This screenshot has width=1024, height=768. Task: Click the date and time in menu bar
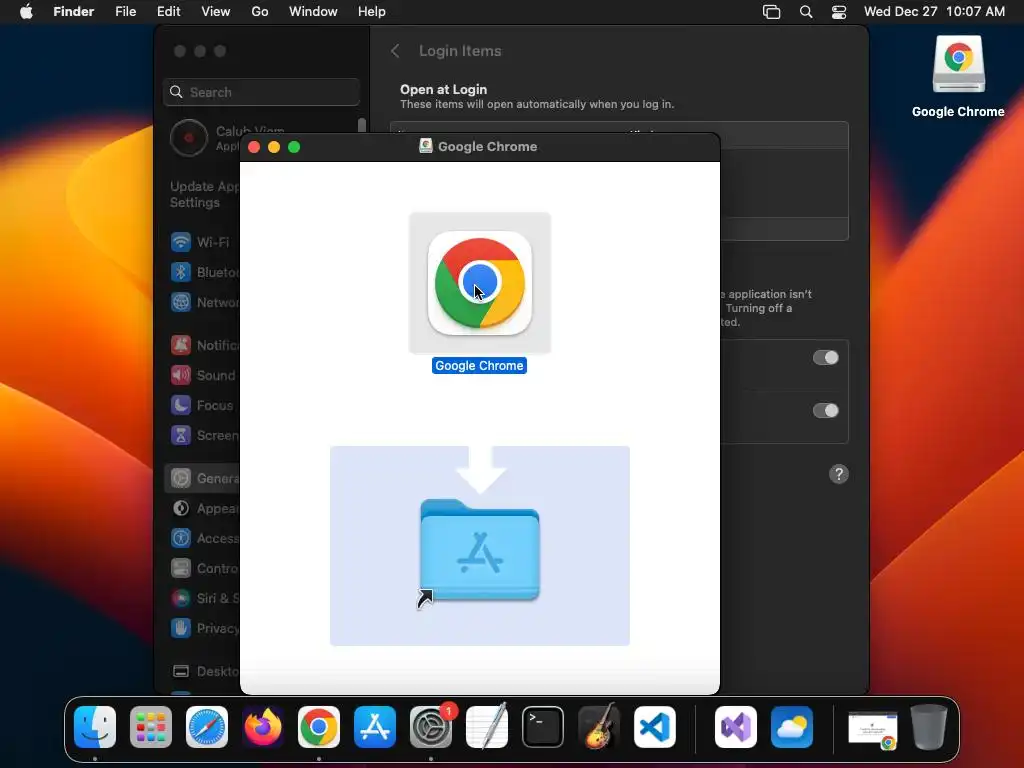(935, 12)
